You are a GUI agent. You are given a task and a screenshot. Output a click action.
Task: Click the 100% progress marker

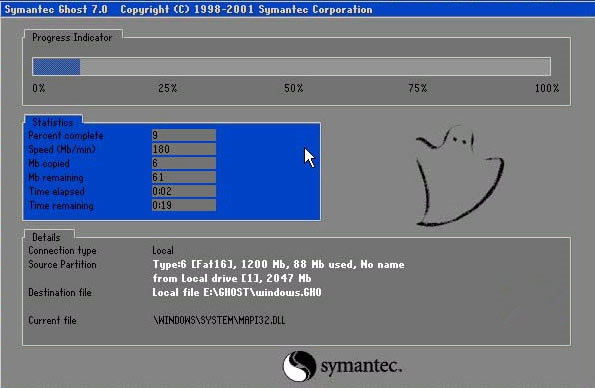coord(547,88)
